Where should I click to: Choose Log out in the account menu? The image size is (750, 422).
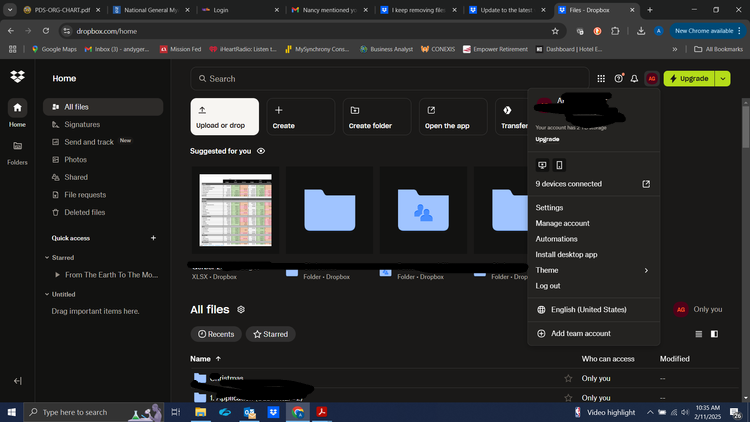(x=548, y=286)
